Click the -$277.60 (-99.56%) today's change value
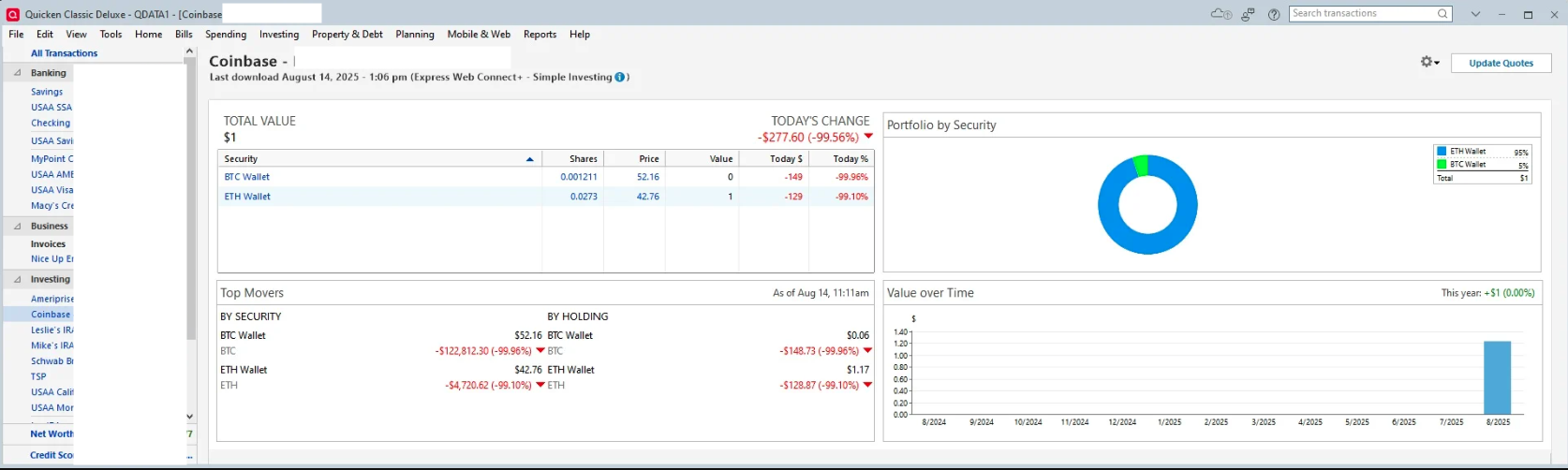Viewport: 1568px width, 470px height. [808, 138]
